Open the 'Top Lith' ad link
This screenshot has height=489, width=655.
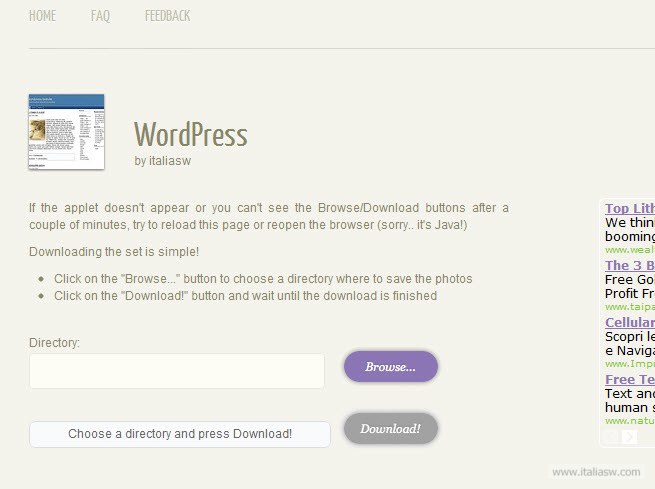coord(630,208)
